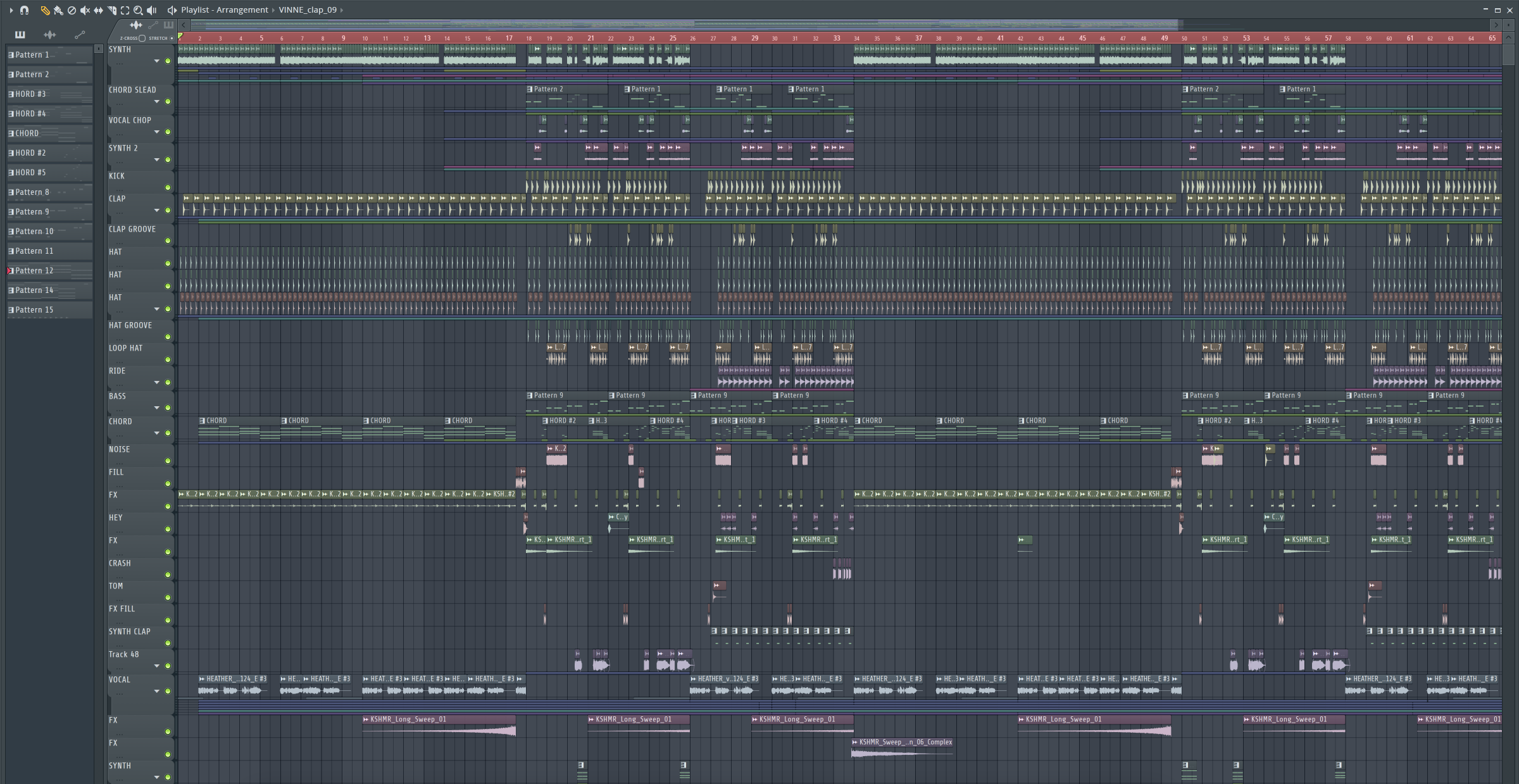The height and width of the screenshot is (784, 1519).
Task: Select the Paint brush tool
Action: pos(58,10)
